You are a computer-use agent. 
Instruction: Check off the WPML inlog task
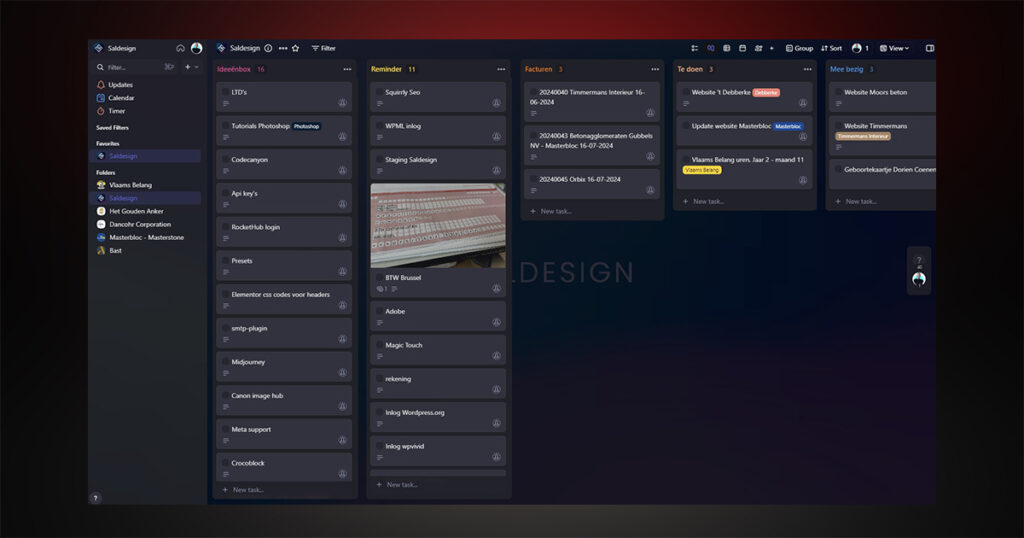379,126
